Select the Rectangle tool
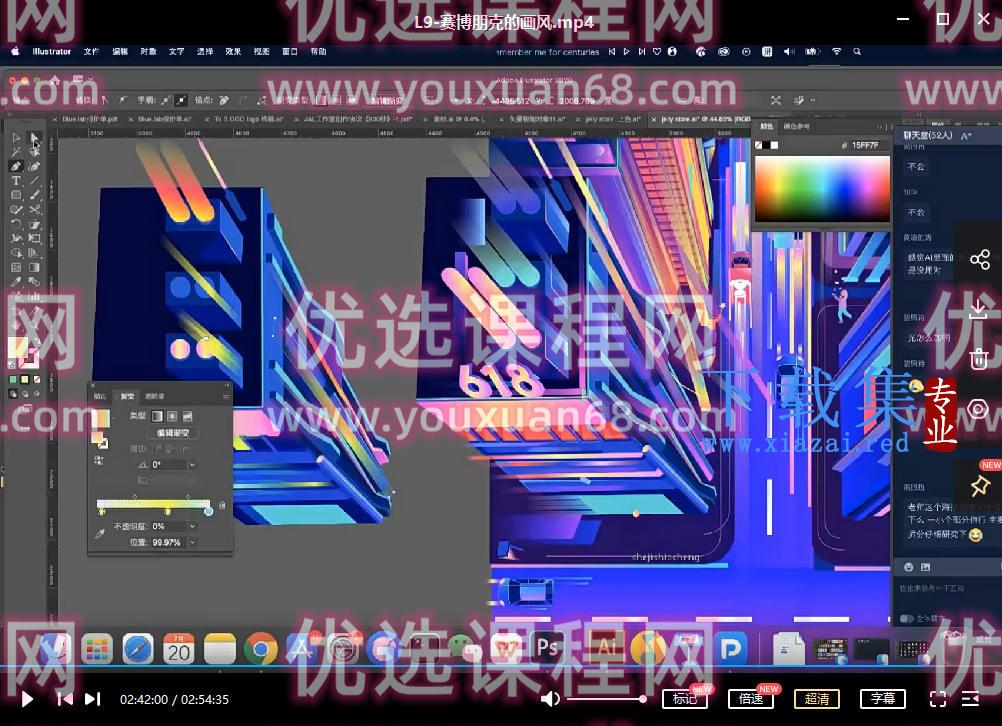 point(16,195)
